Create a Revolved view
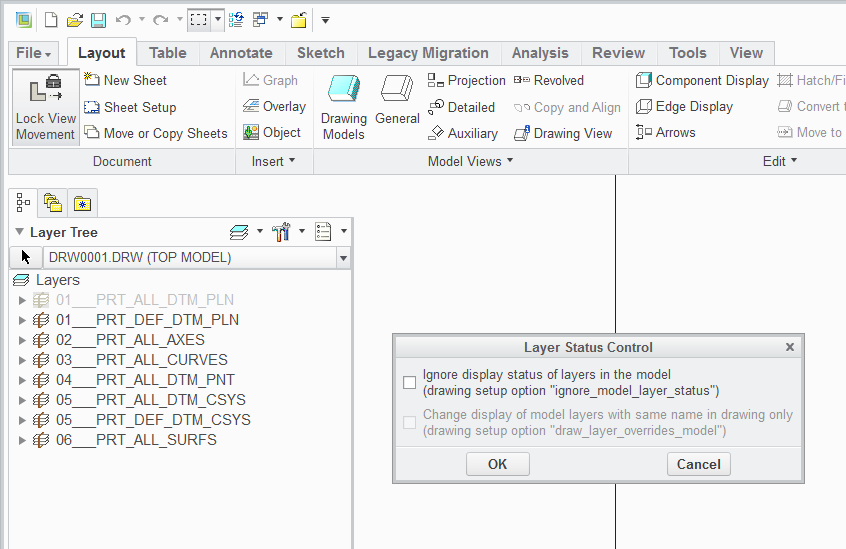 [549, 80]
